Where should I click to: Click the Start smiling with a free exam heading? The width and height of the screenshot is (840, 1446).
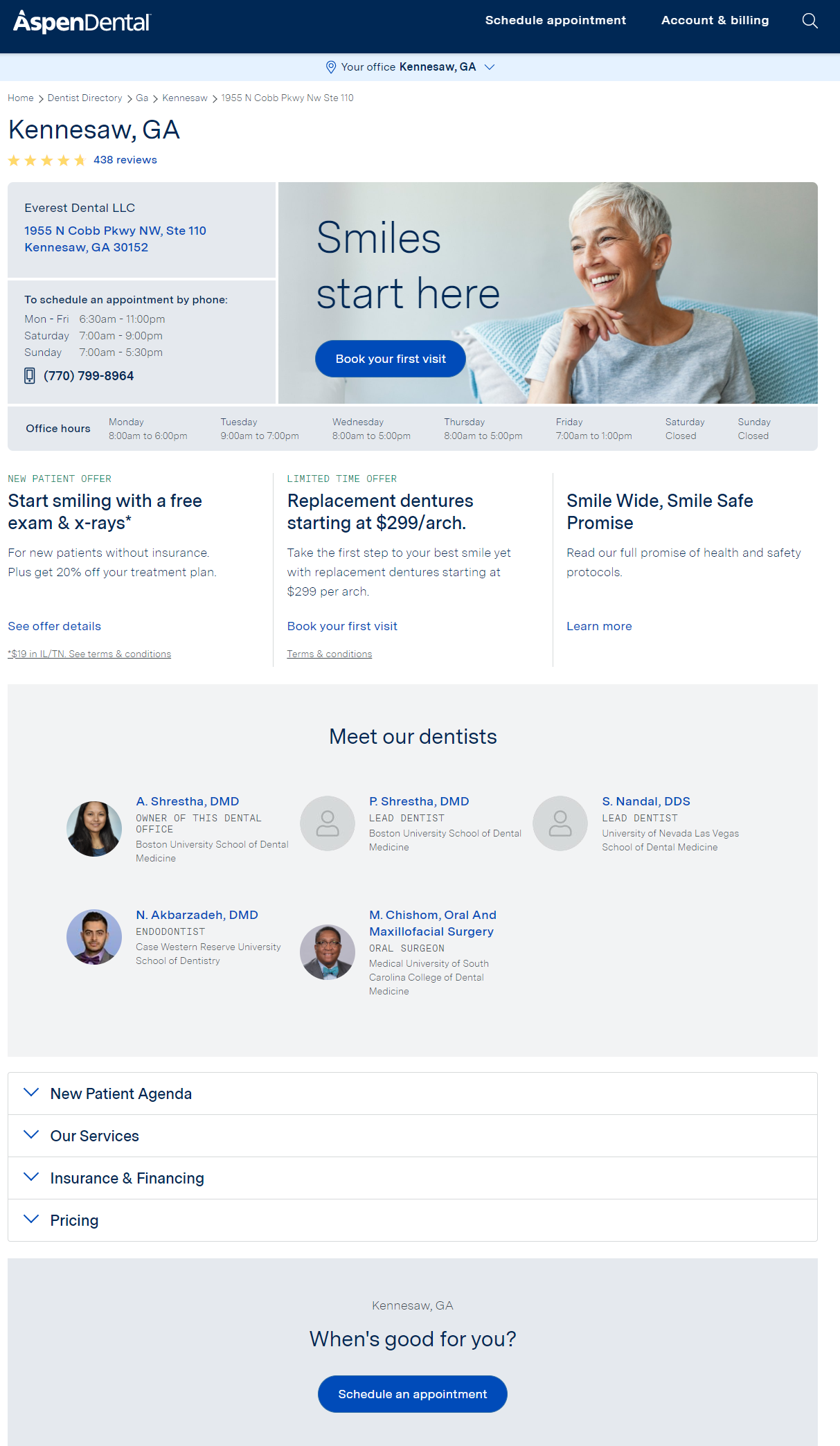(105, 512)
